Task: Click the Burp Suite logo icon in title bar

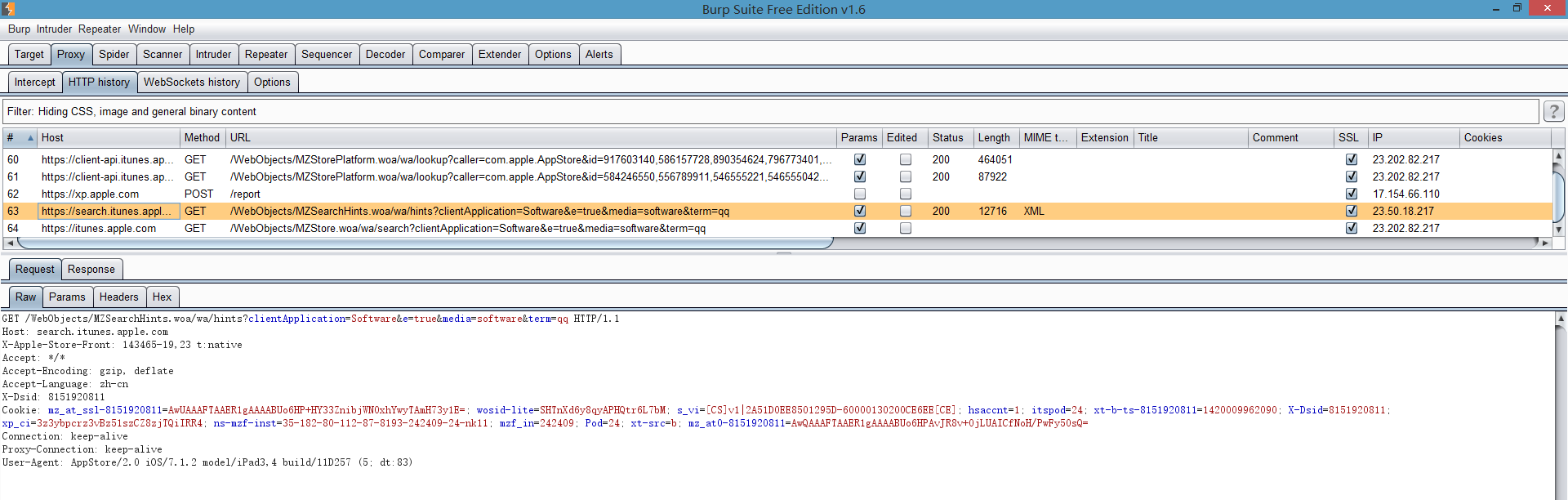Action: click(8, 9)
